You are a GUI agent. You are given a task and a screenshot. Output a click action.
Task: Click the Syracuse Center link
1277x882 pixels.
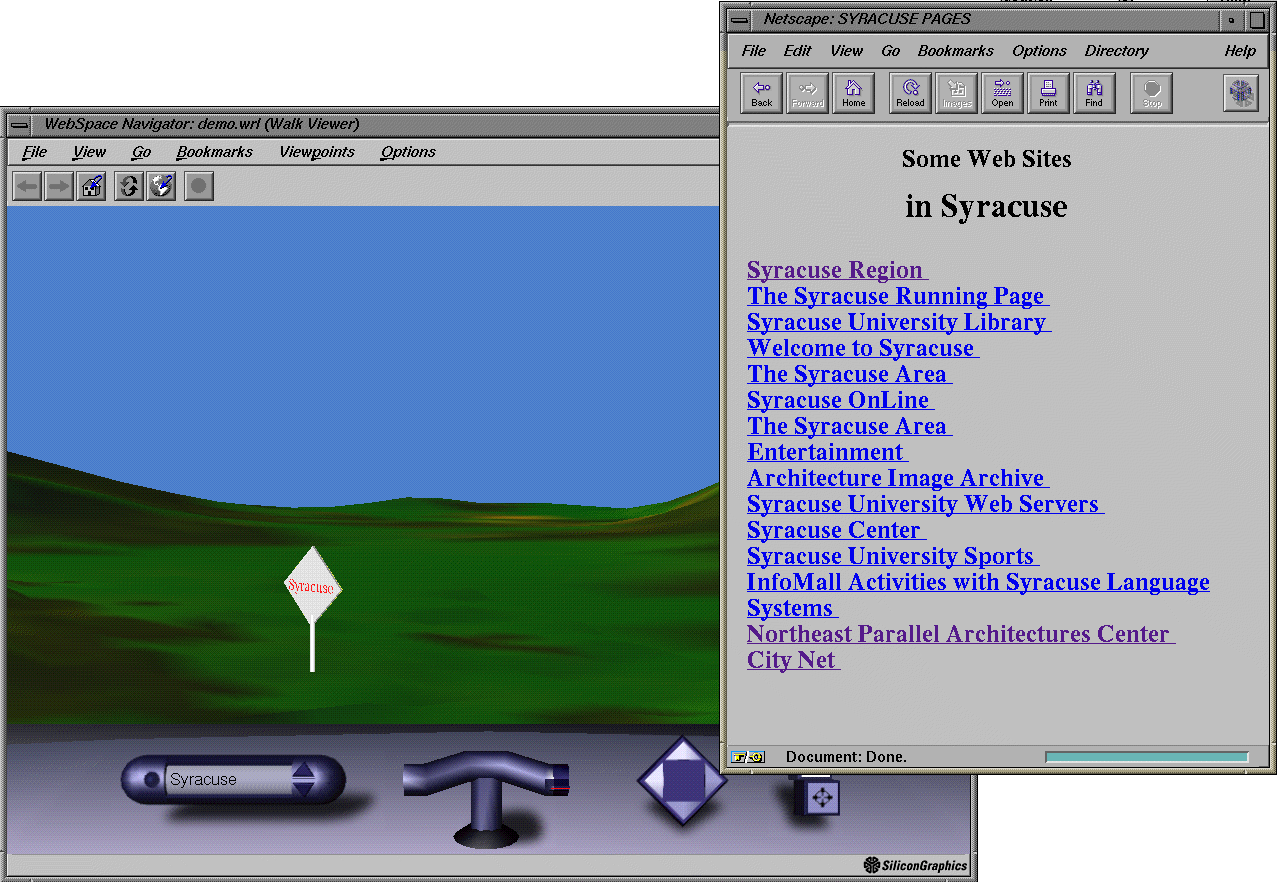click(x=836, y=530)
